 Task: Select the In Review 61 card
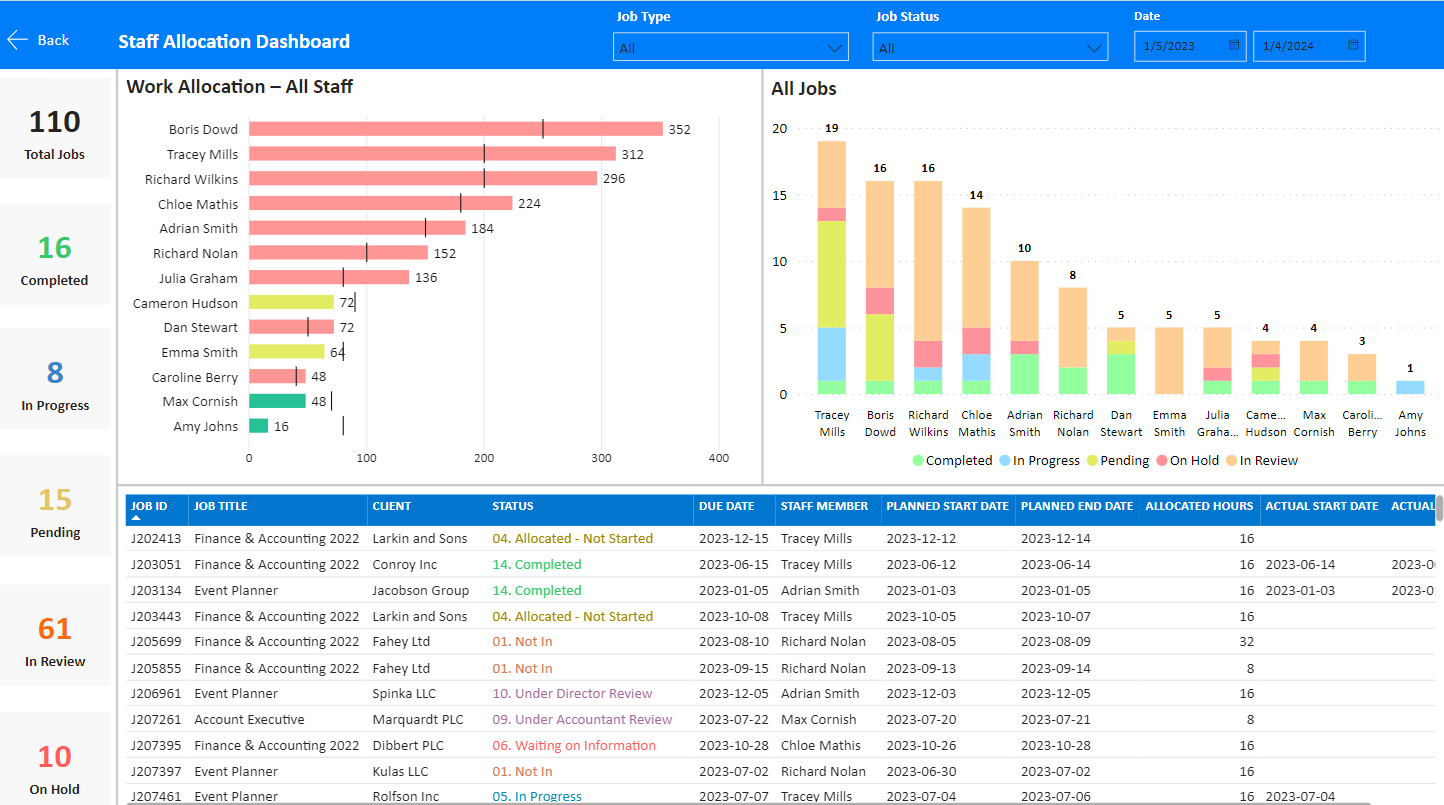click(55, 636)
